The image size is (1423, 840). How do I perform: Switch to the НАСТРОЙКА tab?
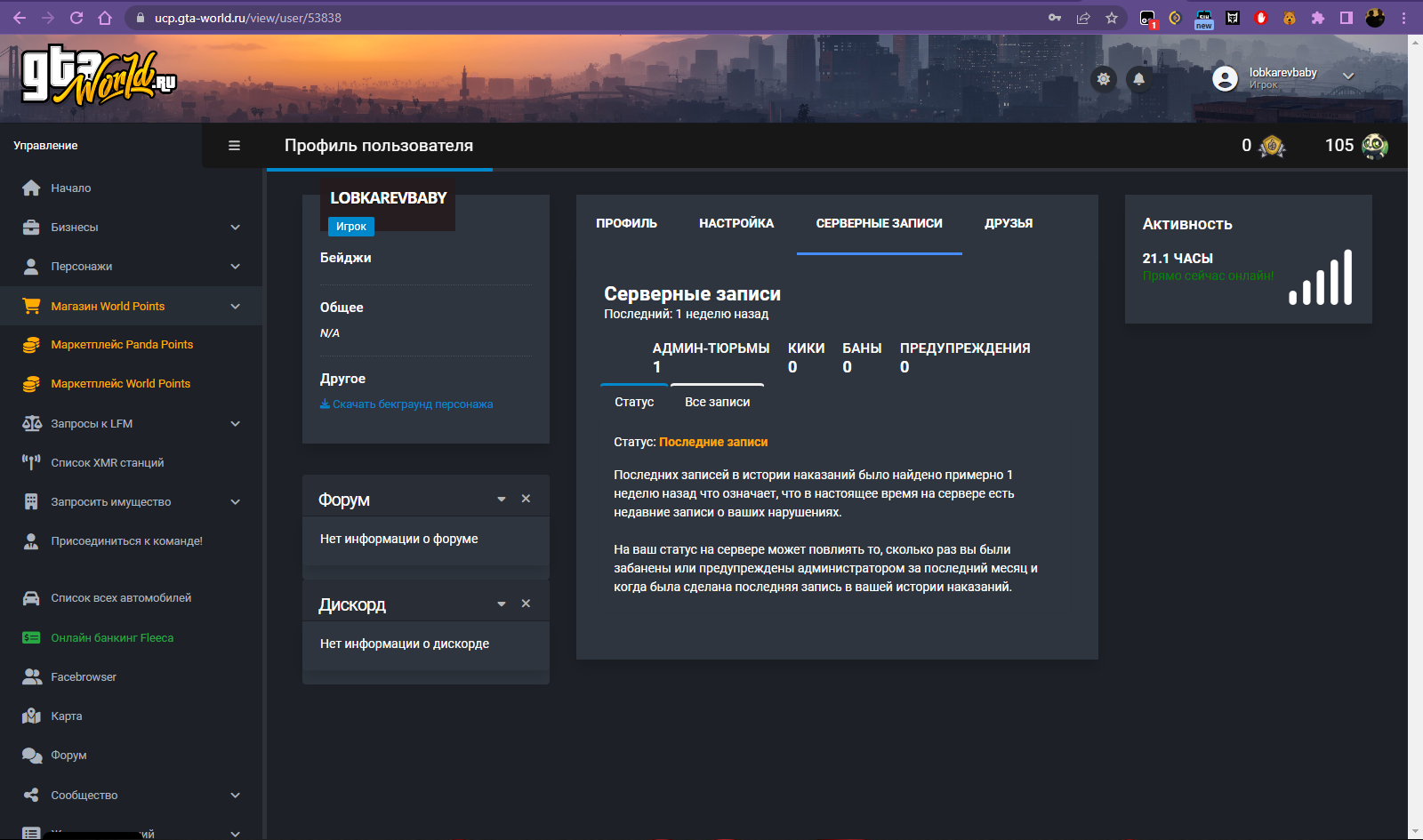[x=736, y=223]
